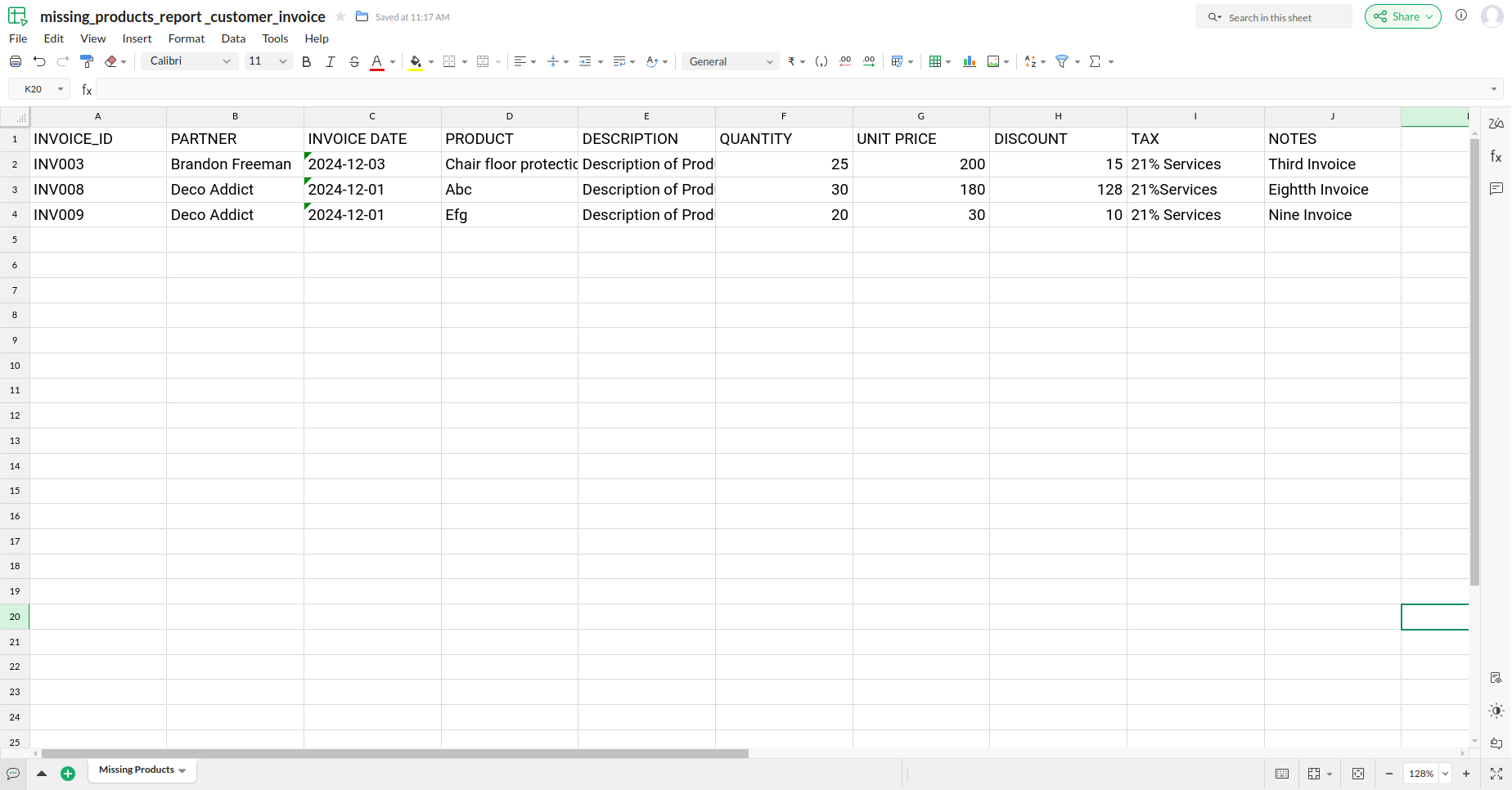This screenshot has height=790, width=1512.
Task: Click the Print icon
Action: coord(16,61)
